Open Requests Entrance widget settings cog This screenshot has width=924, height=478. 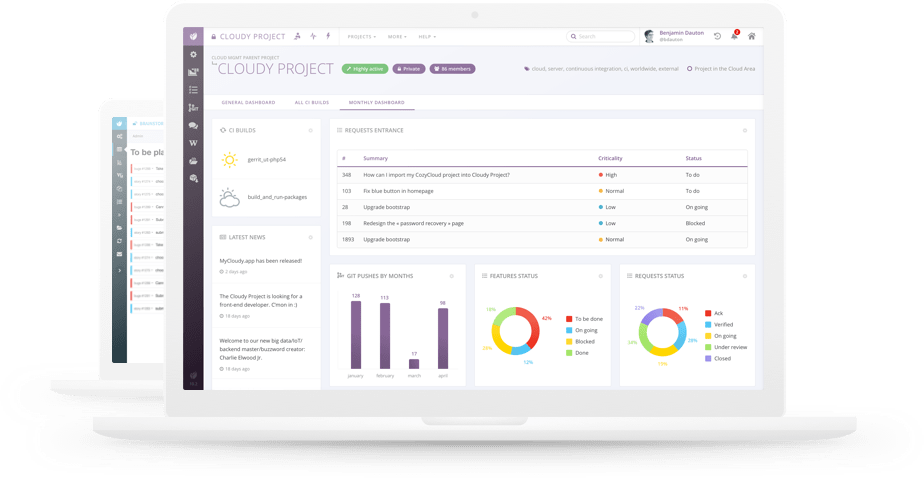tap(745, 130)
